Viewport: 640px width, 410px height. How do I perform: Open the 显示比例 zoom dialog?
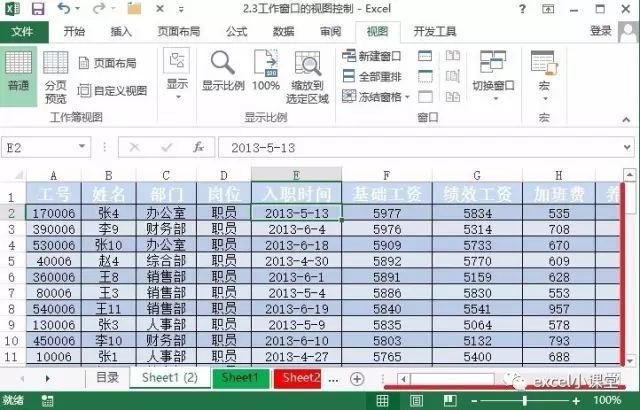pyautogui.click(x=223, y=71)
